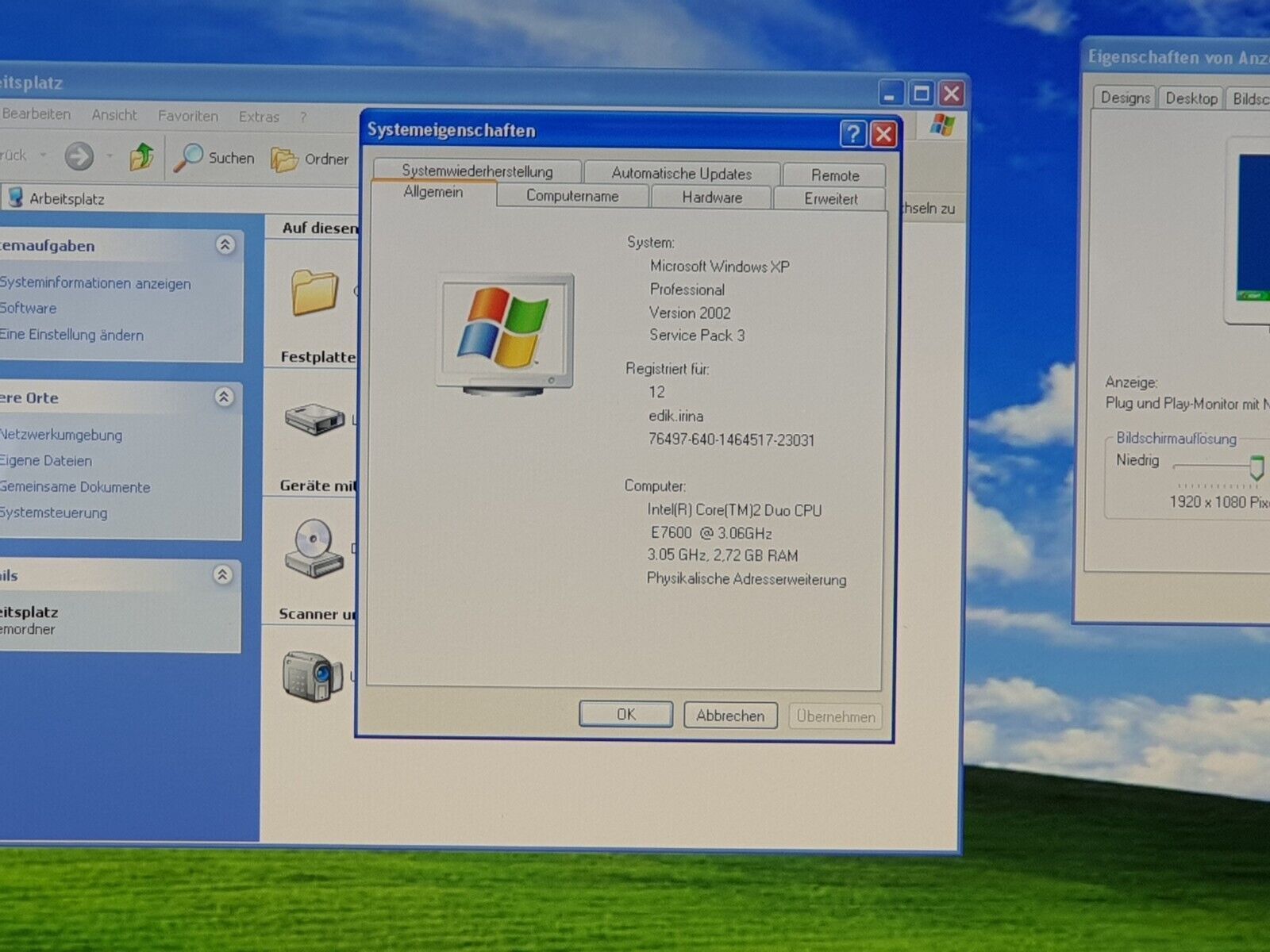Click the Abbrechen button

click(x=730, y=716)
